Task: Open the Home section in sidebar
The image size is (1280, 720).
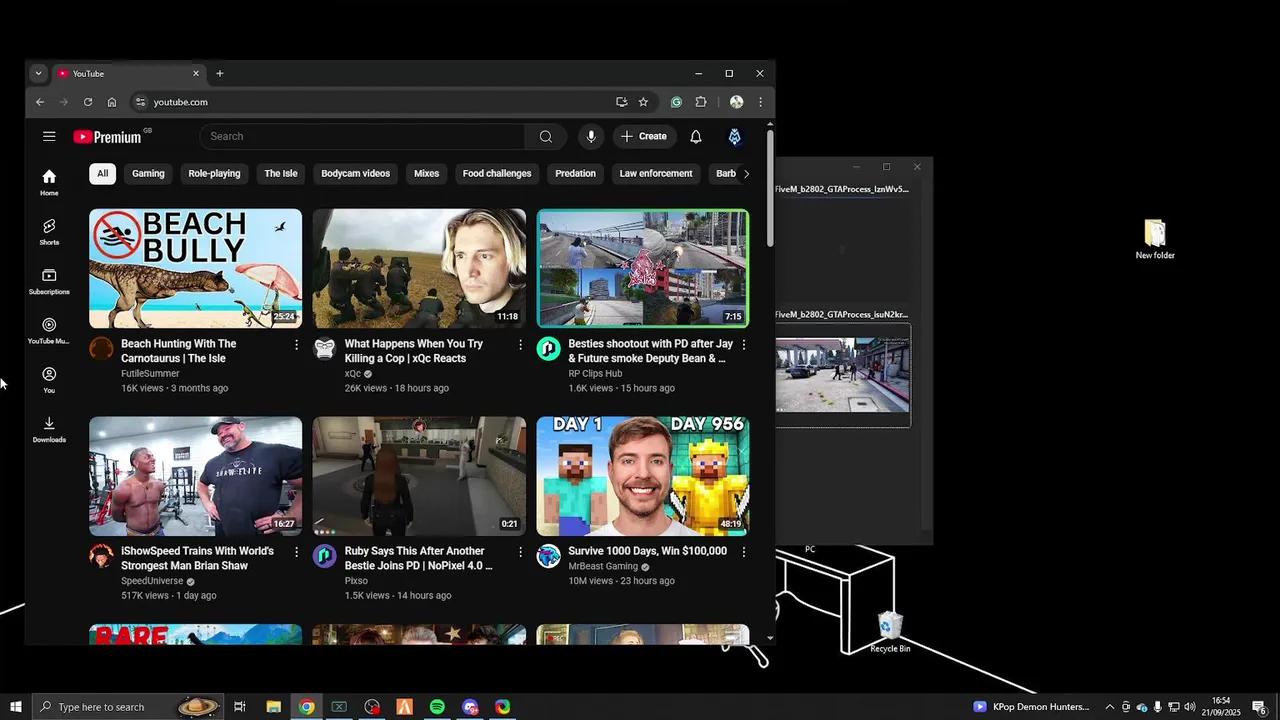Action: [x=49, y=183]
